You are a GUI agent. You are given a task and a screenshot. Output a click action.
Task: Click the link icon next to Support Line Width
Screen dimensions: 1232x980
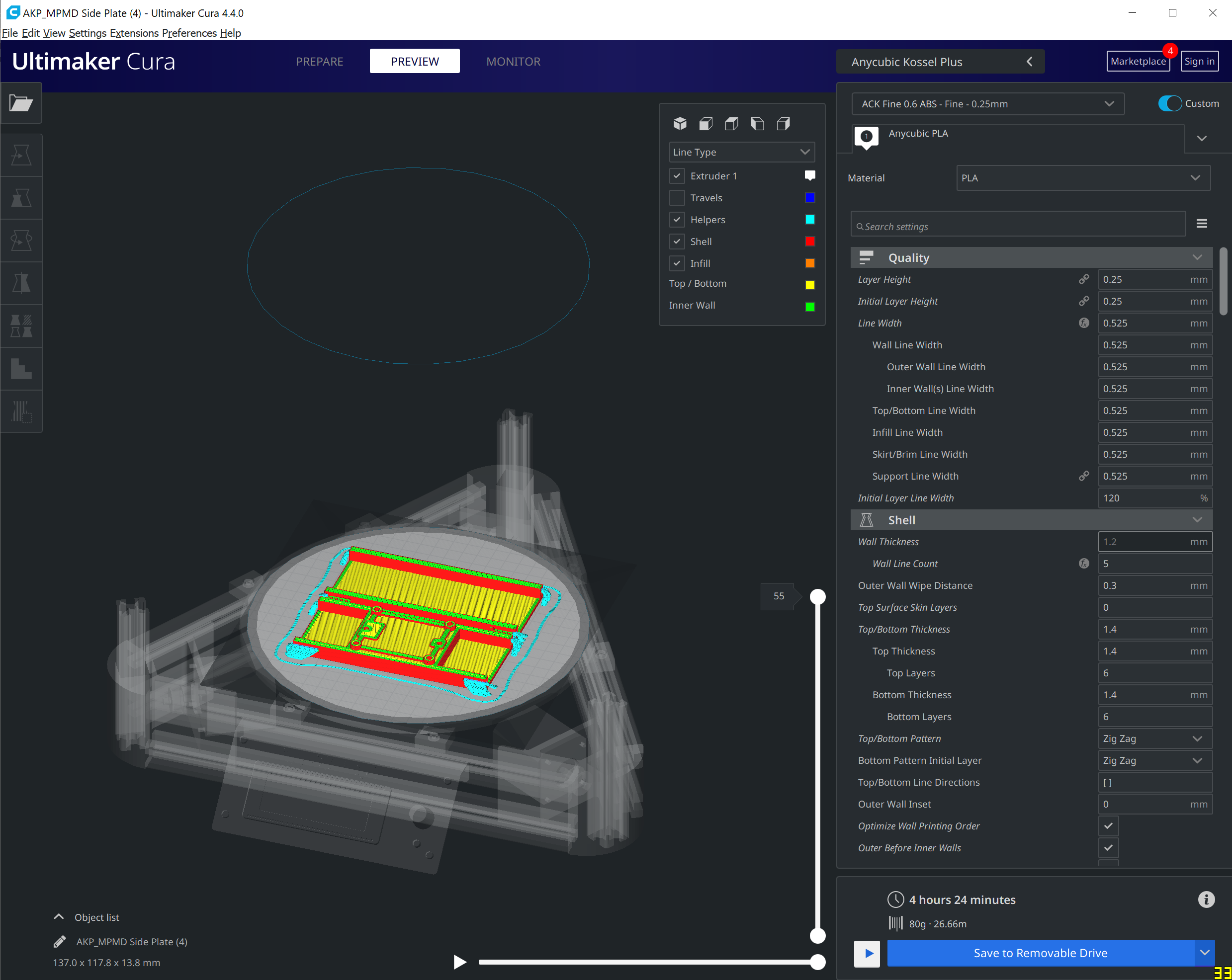[x=1083, y=476]
